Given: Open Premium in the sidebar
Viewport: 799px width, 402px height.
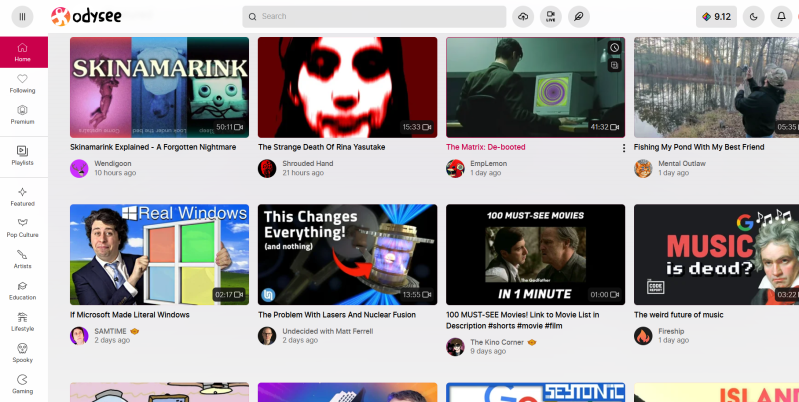Looking at the screenshot, I should coord(22,115).
